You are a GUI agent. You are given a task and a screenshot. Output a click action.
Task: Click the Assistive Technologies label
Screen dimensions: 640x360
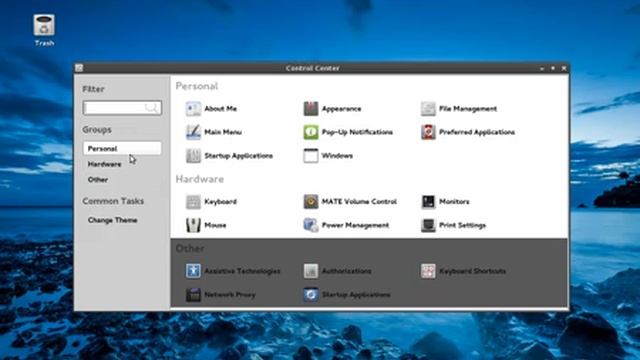pyautogui.click(x=242, y=271)
